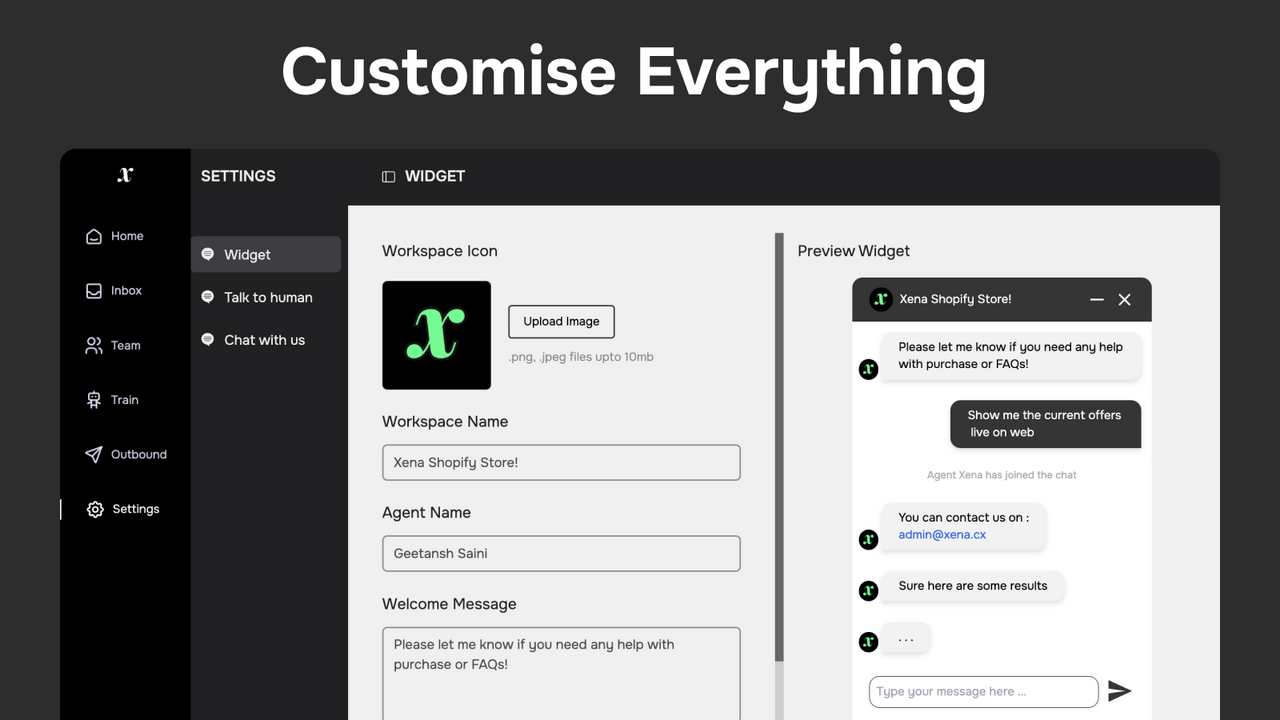Image resolution: width=1280 pixels, height=720 pixels.
Task: Open the Home icon in sidebar
Action: point(94,236)
